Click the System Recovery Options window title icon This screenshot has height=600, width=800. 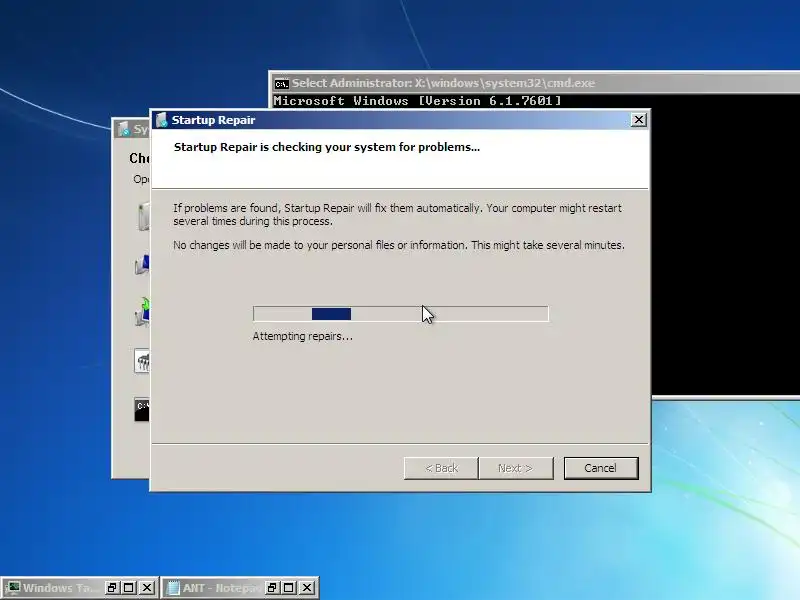tap(123, 129)
